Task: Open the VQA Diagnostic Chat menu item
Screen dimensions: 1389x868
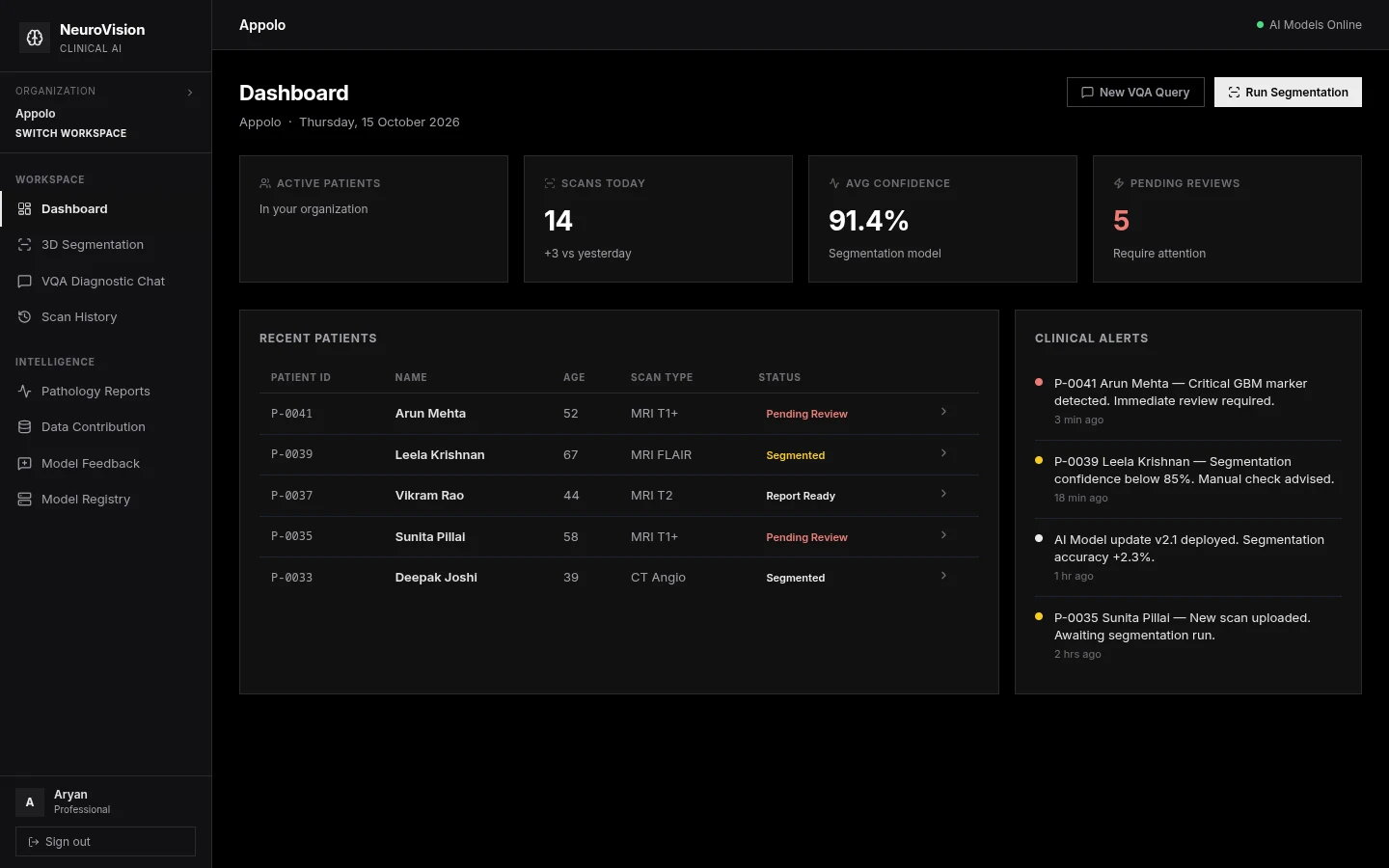Action: pos(106,282)
